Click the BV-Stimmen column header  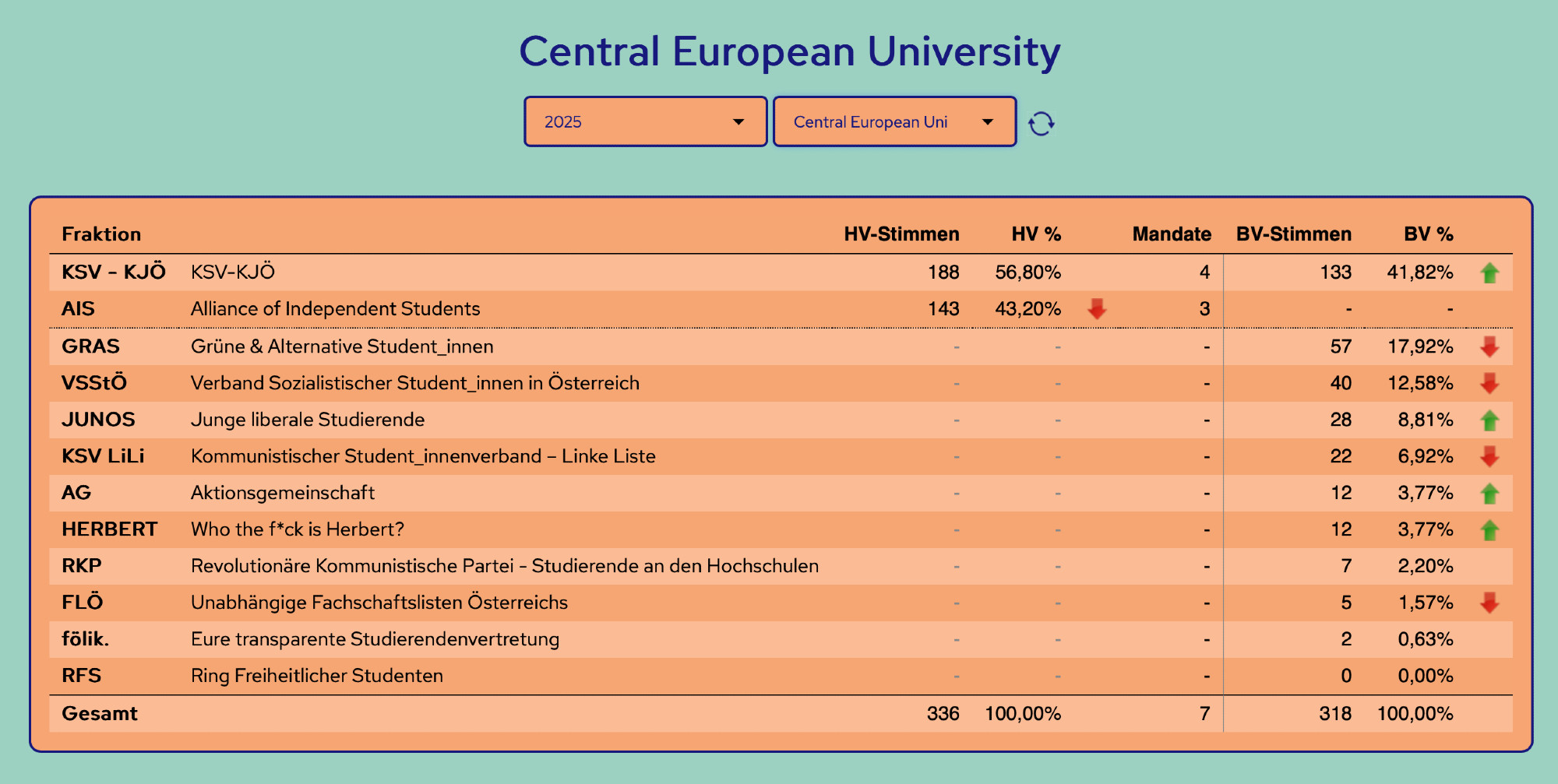[1294, 234]
